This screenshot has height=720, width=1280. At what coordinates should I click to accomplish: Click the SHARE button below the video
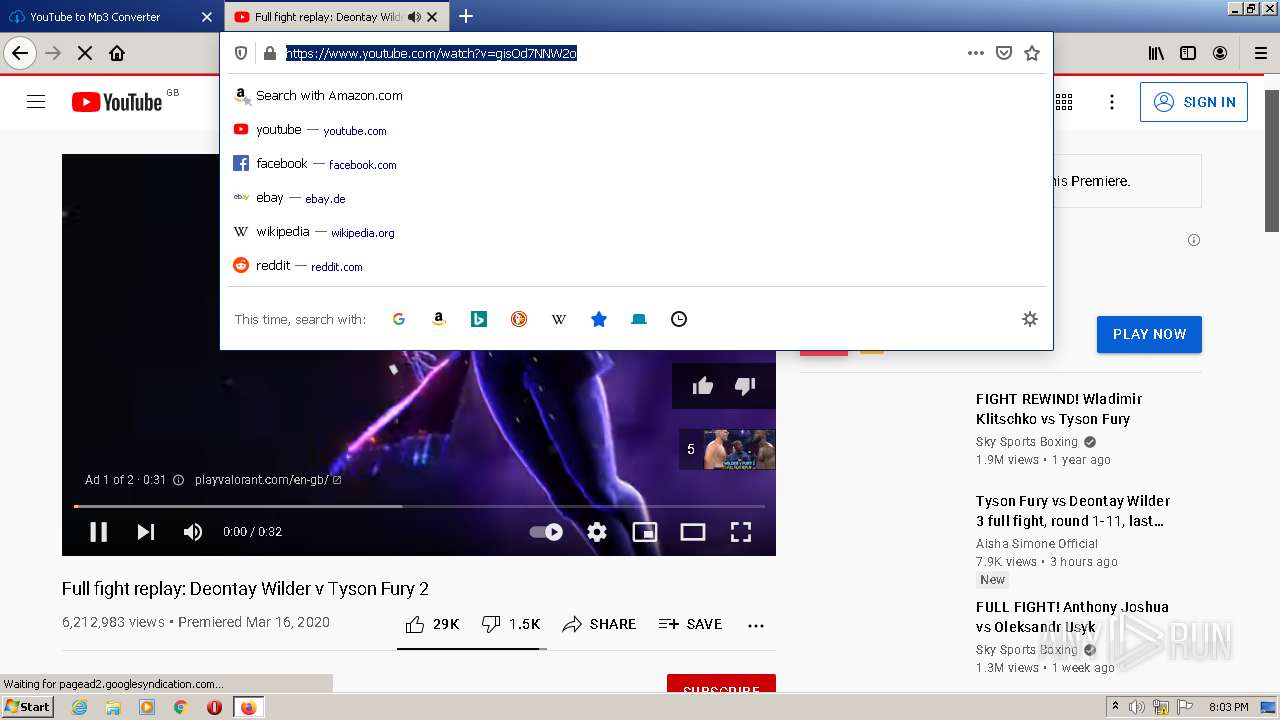599,624
